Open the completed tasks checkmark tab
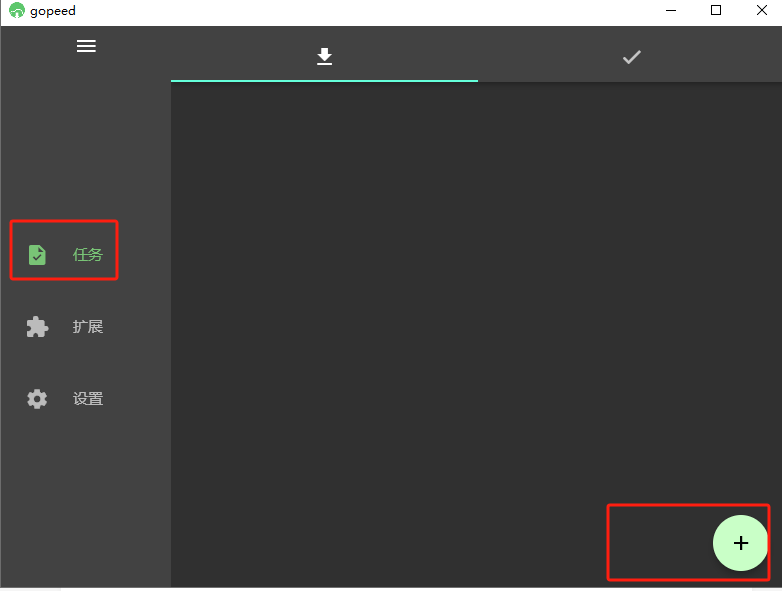782x591 pixels. 631,56
